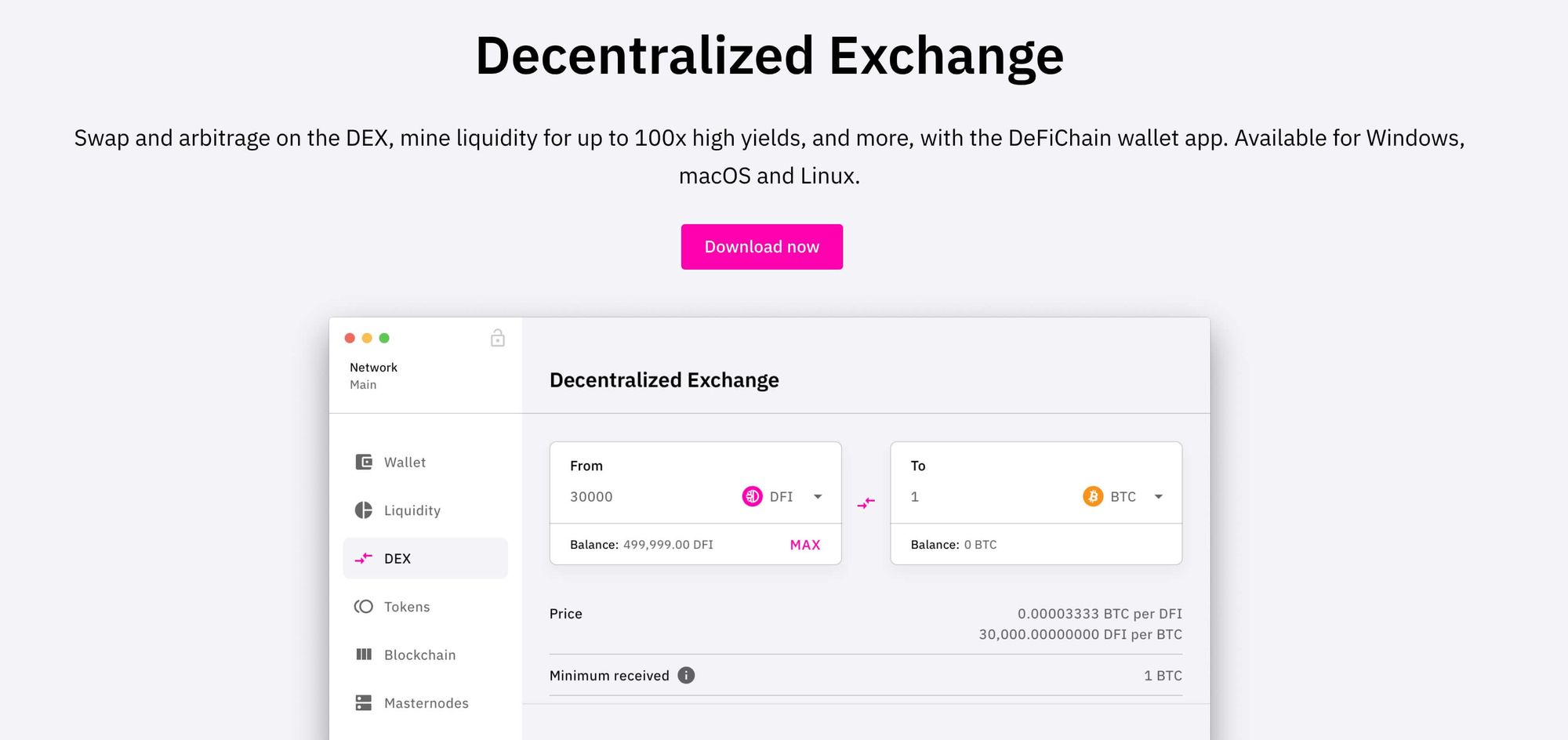Click the orange BTC token logo
Screen dimensions: 1568x740
[1093, 496]
